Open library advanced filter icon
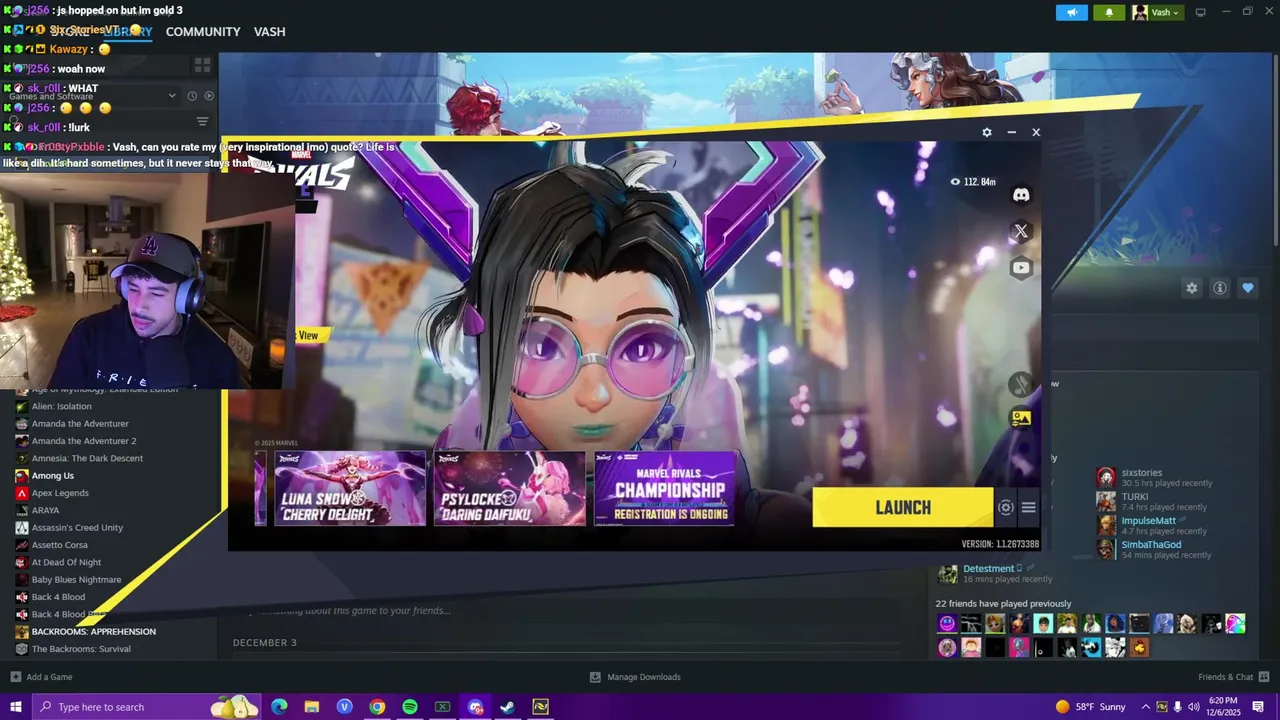 point(203,122)
